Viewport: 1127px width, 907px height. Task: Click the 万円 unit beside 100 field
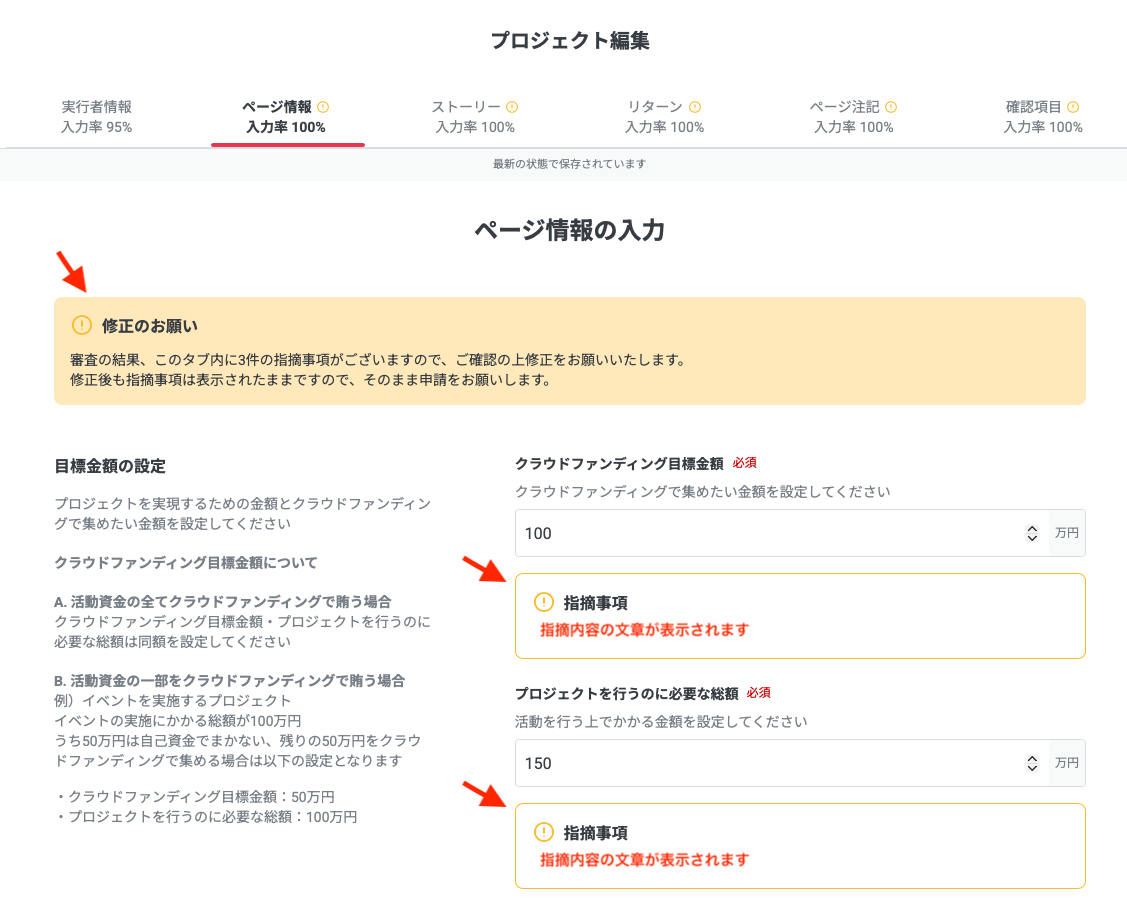pyautogui.click(x=1067, y=533)
